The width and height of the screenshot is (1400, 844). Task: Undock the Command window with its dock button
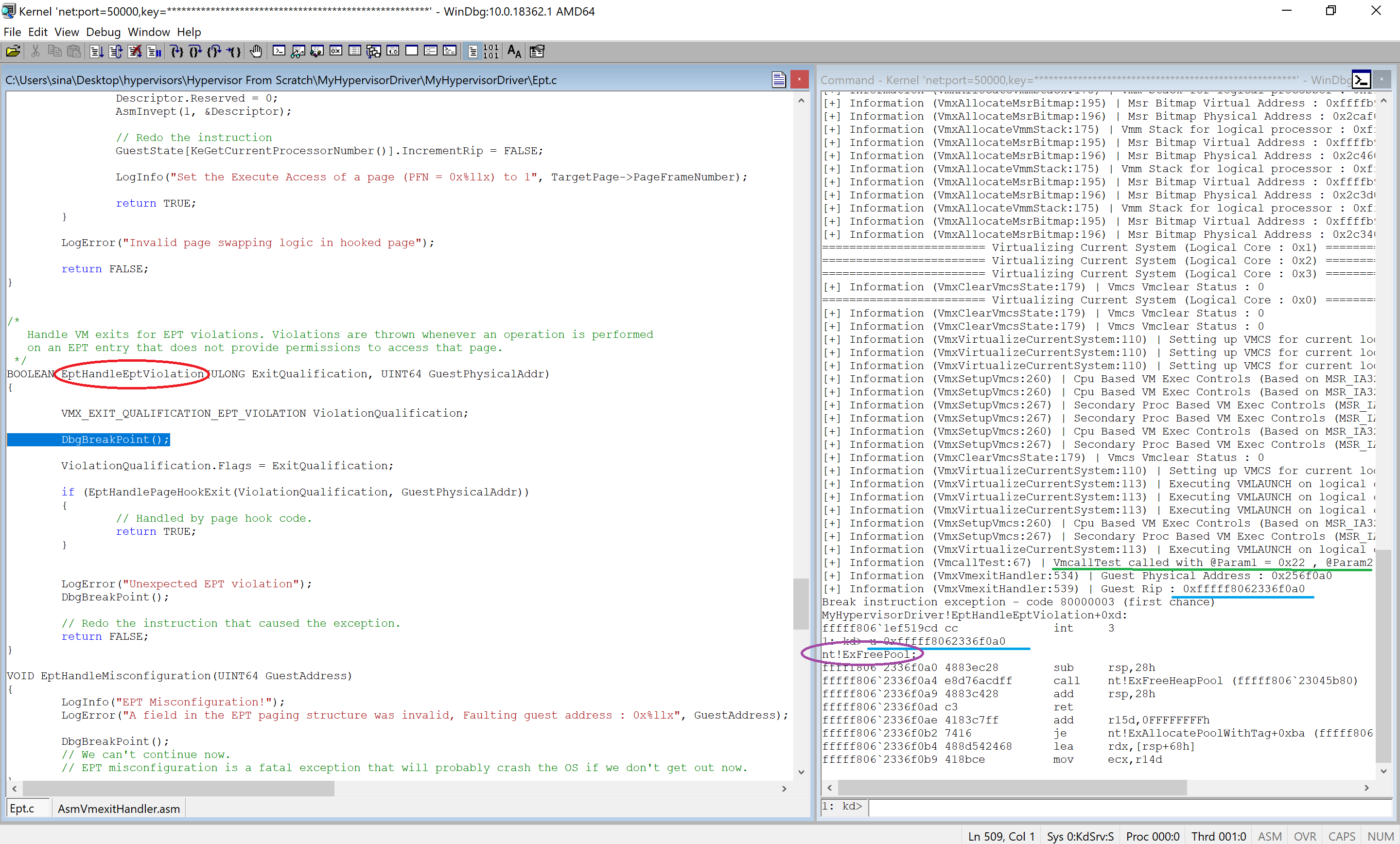(x=1362, y=80)
